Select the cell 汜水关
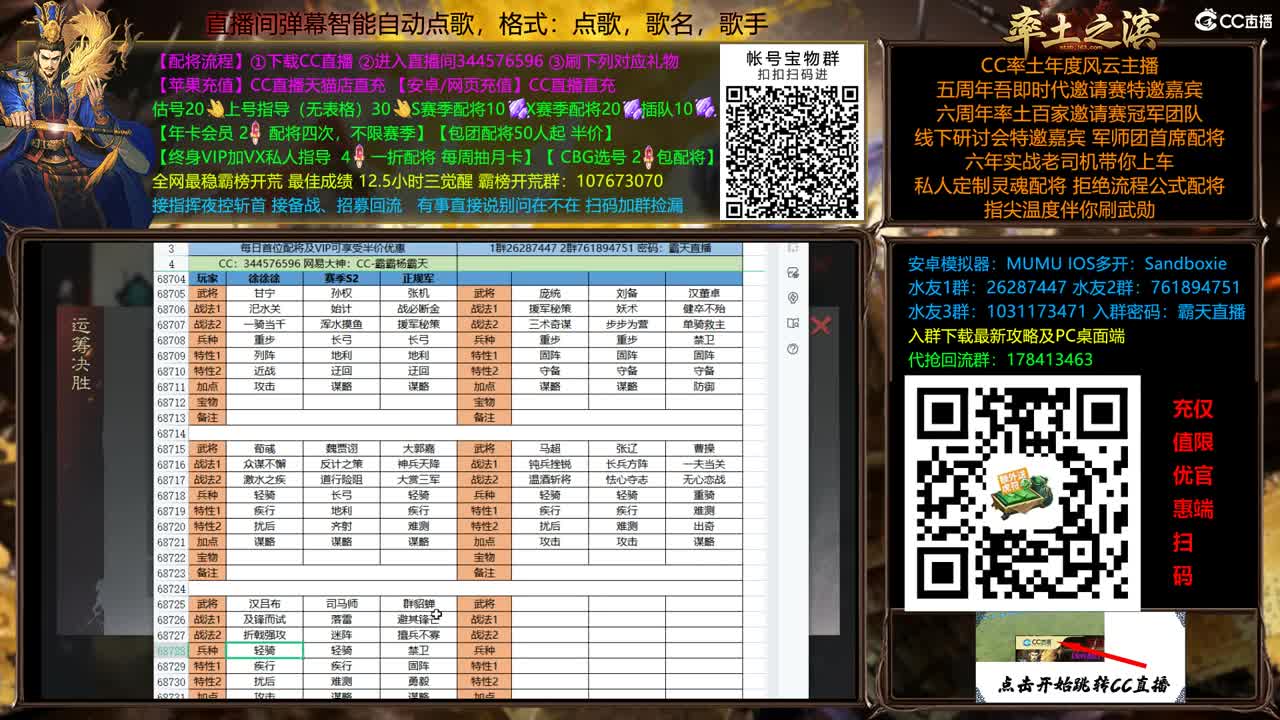The image size is (1280, 720). click(264, 309)
